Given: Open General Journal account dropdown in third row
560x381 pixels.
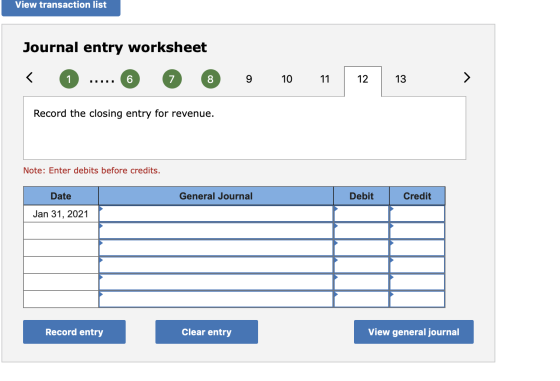Looking at the screenshot, I should 216,248.
